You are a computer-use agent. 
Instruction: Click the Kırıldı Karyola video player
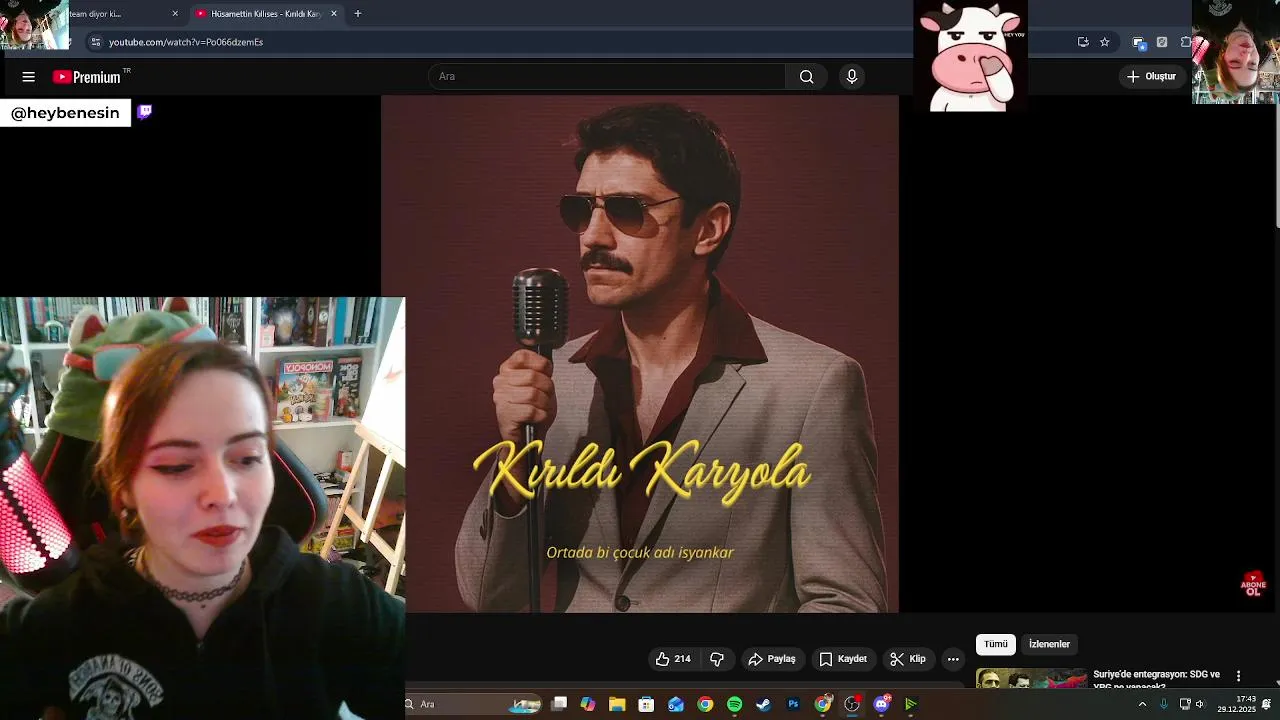640,354
